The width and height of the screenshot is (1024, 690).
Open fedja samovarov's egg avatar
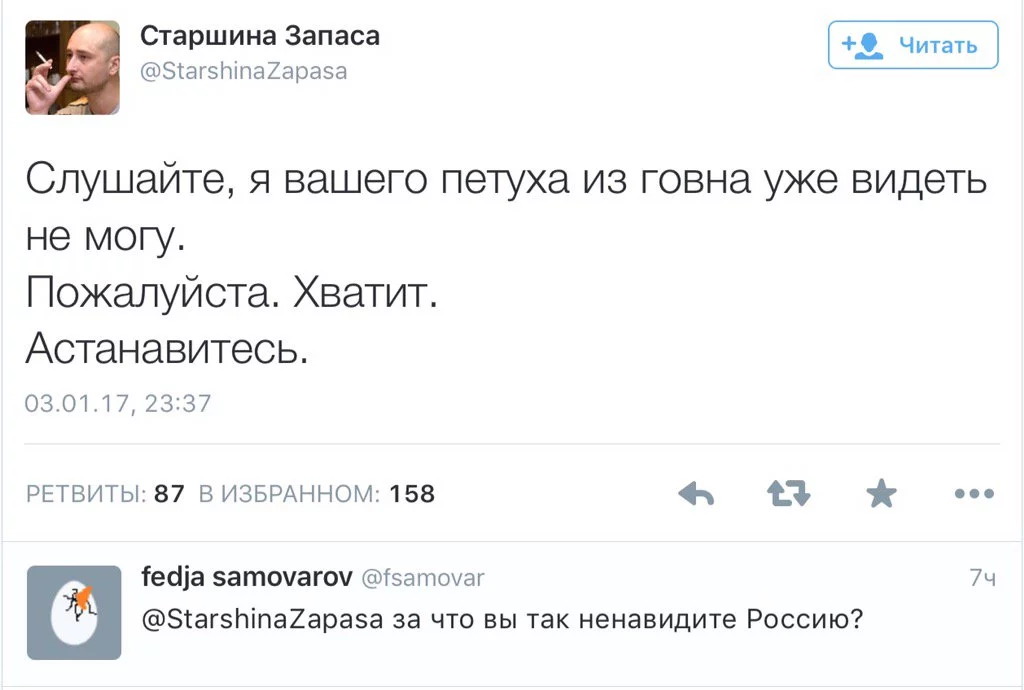click(73, 612)
